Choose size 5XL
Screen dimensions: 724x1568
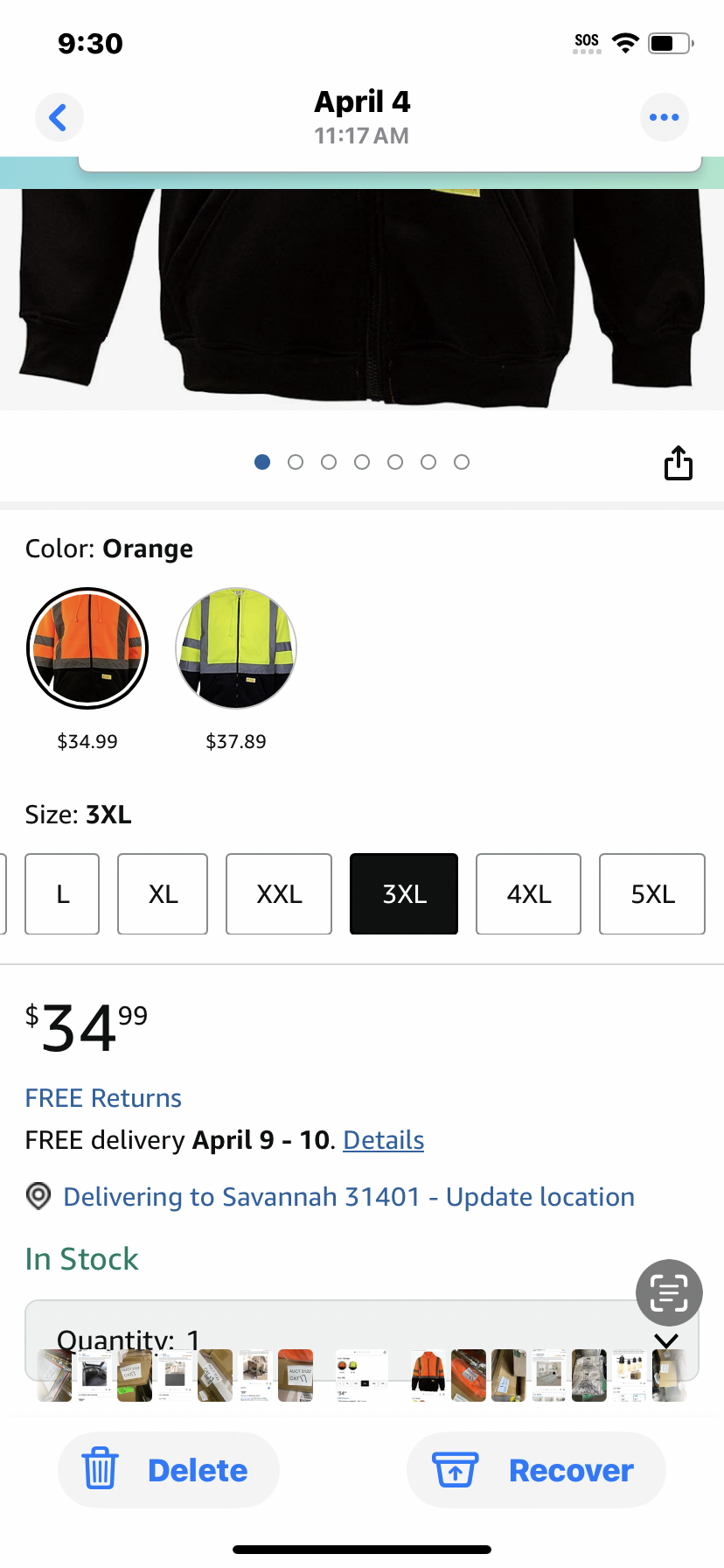coord(652,894)
